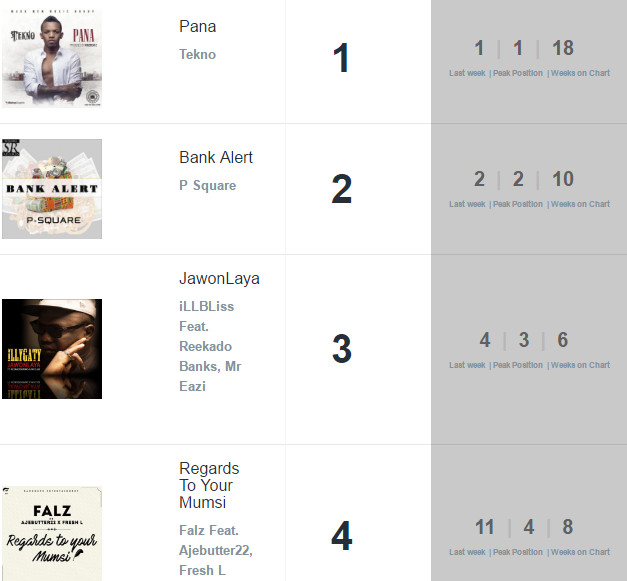The height and width of the screenshot is (581, 627).
Task: Open the Pana album cover thumbnail
Action: tap(52, 58)
